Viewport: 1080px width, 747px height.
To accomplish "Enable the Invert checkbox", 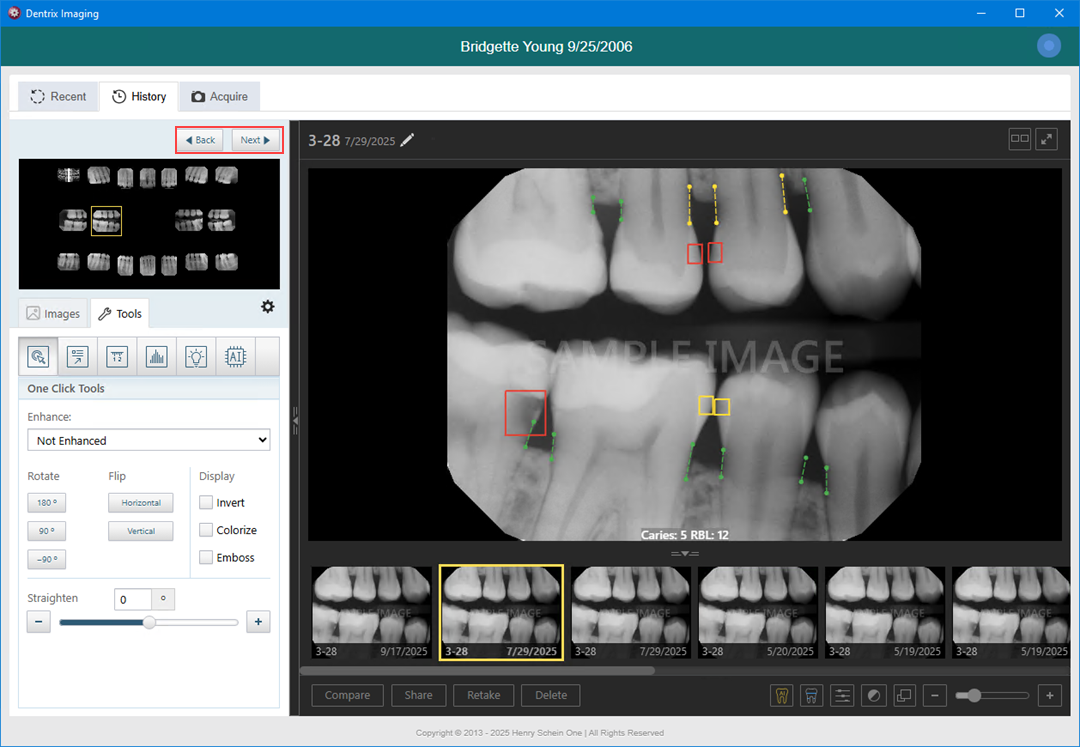I will 206,503.
